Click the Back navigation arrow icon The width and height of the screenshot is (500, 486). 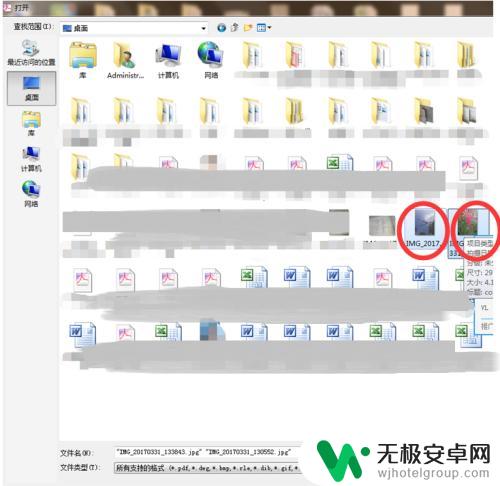point(221,28)
